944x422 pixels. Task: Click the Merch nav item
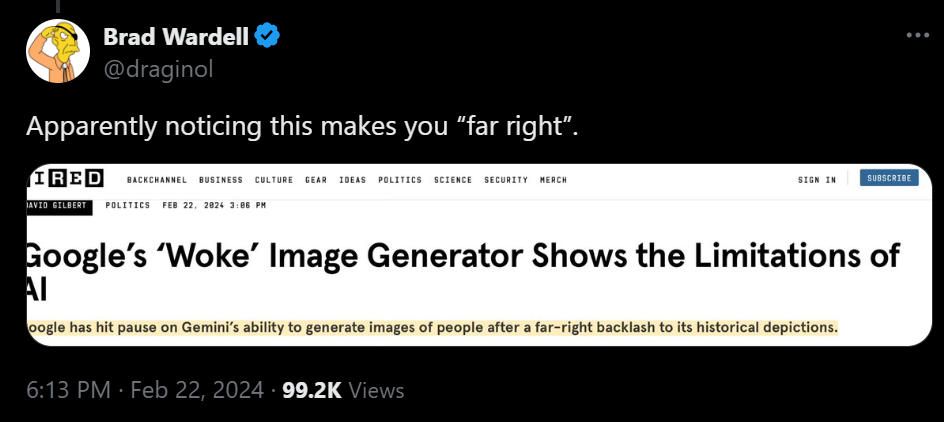pyautogui.click(x=553, y=180)
